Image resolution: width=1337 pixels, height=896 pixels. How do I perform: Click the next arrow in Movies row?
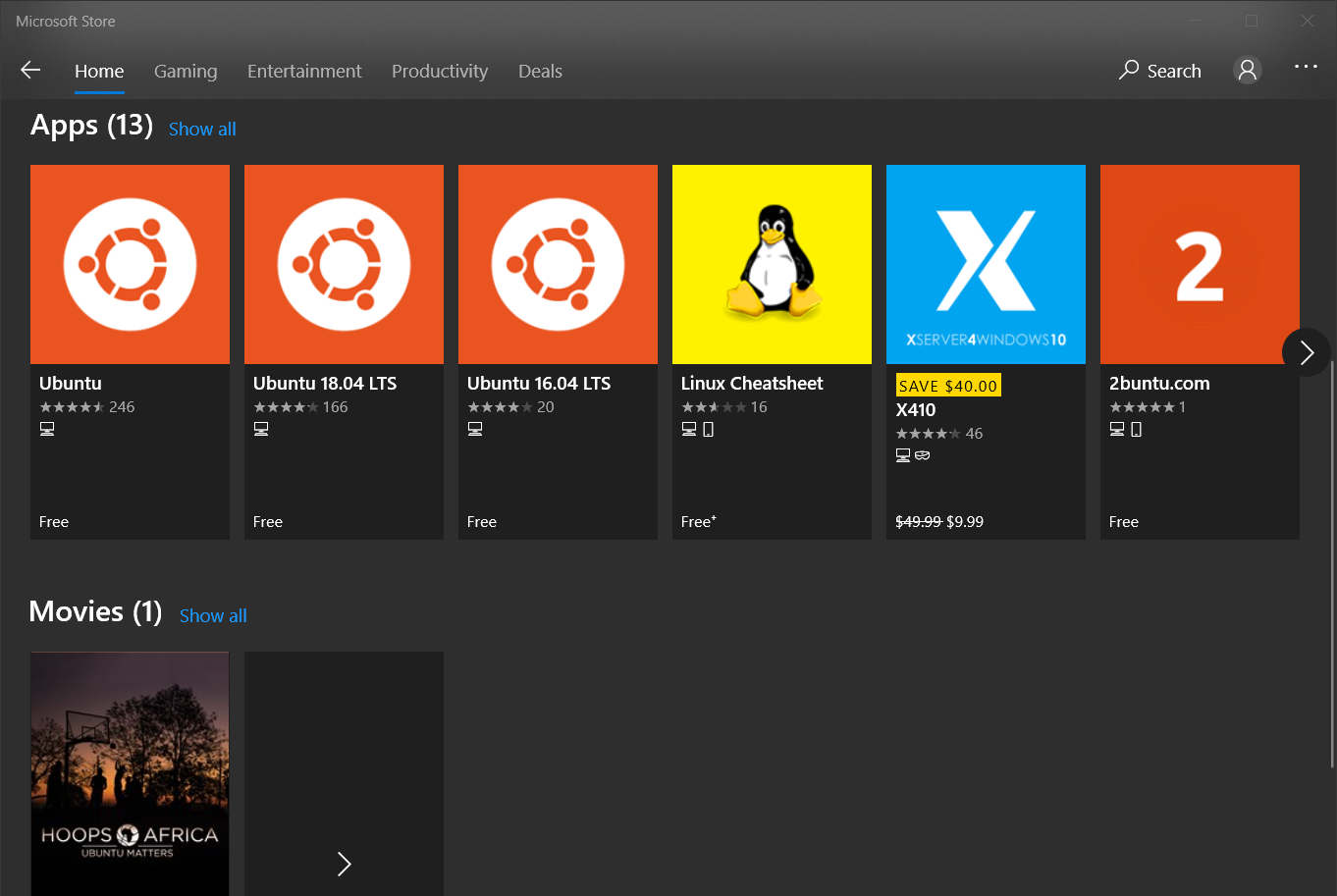(344, 864)
